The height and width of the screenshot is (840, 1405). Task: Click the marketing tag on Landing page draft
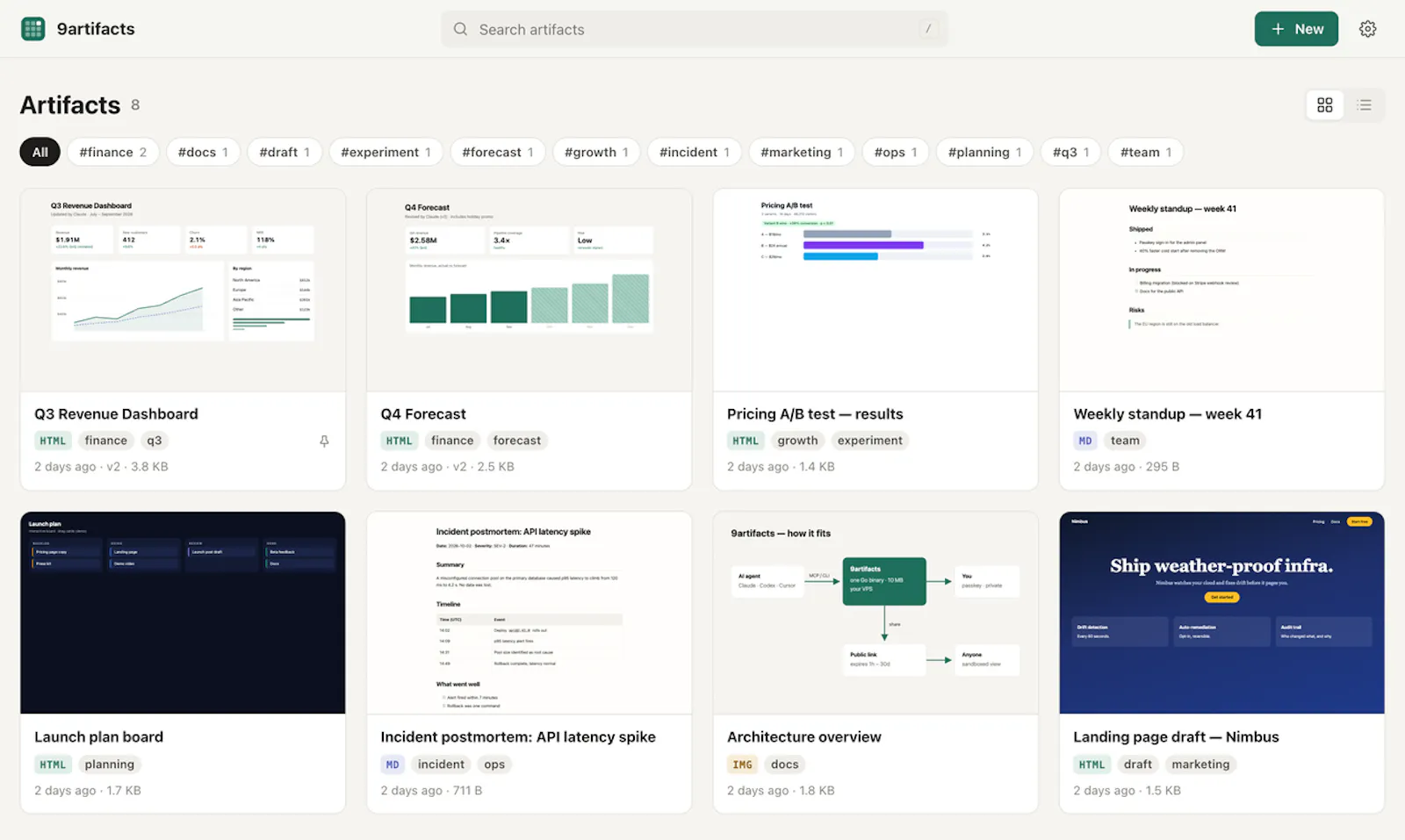click(x=1200, y=765)
